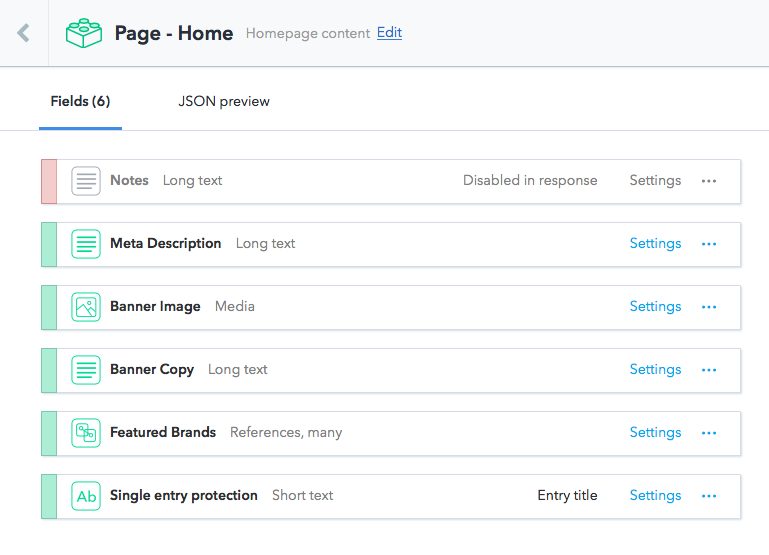Image resolution: width=769 pixels, height=555 pixels.
Task: Grab the green handle of Featured Brands
Action: pos(49,433)
